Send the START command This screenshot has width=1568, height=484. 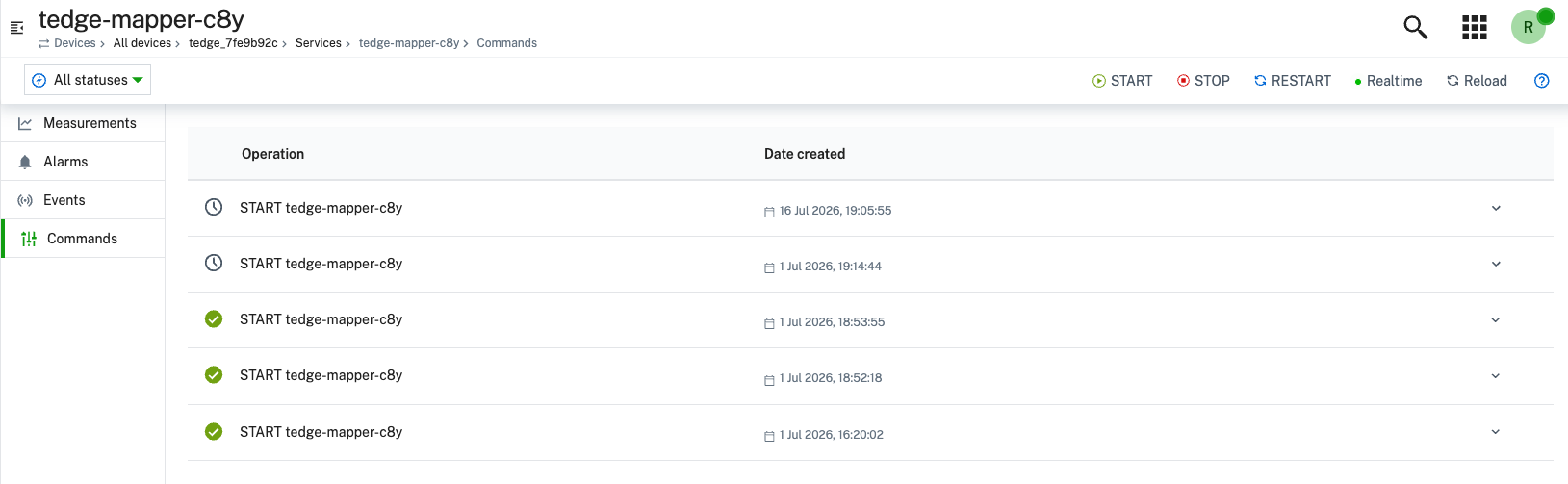pos(1122,81)
